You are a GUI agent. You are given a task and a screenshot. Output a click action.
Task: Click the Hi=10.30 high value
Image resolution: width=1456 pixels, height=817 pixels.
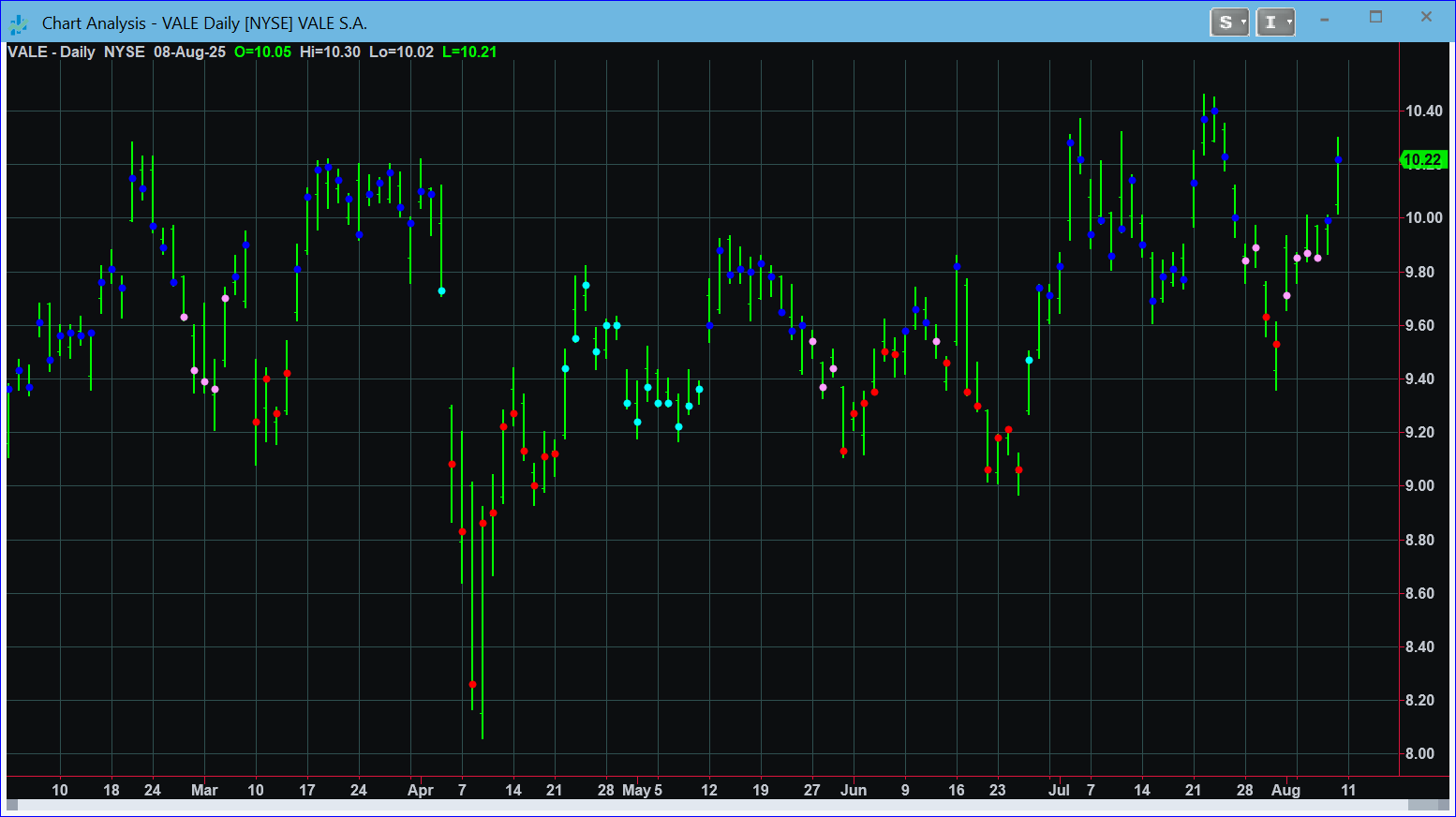(330, 52)
